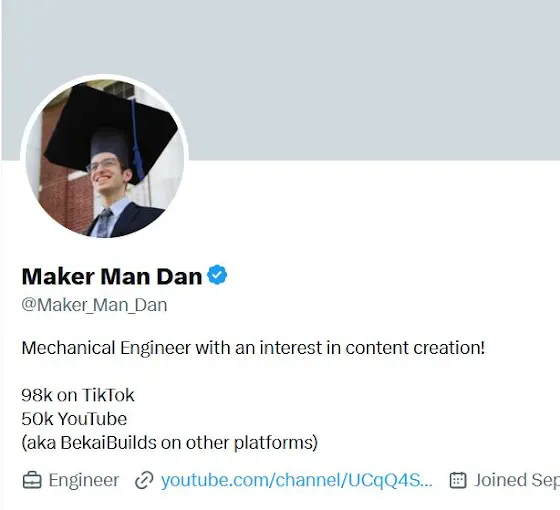Click the Mechanical Engineer bio sentence

253,348
